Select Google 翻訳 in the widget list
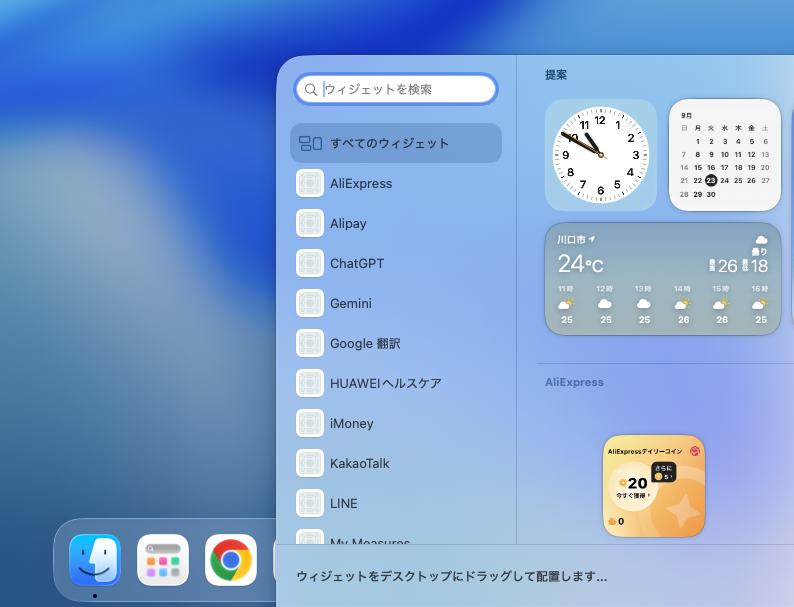This screenshot has width=794, height=607. point(396,343)
